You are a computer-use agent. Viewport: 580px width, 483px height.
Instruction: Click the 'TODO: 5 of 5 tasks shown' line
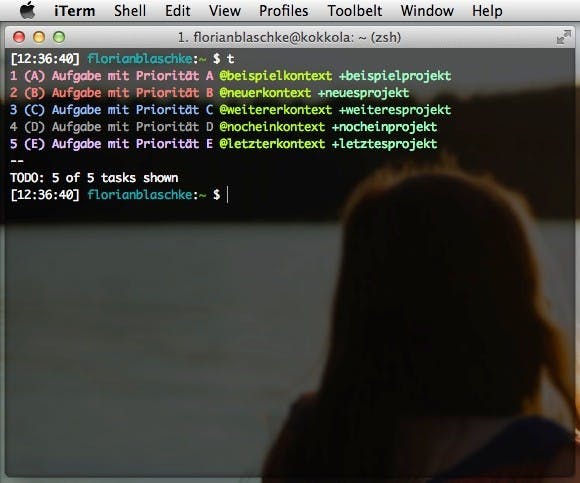pos(94,178)
